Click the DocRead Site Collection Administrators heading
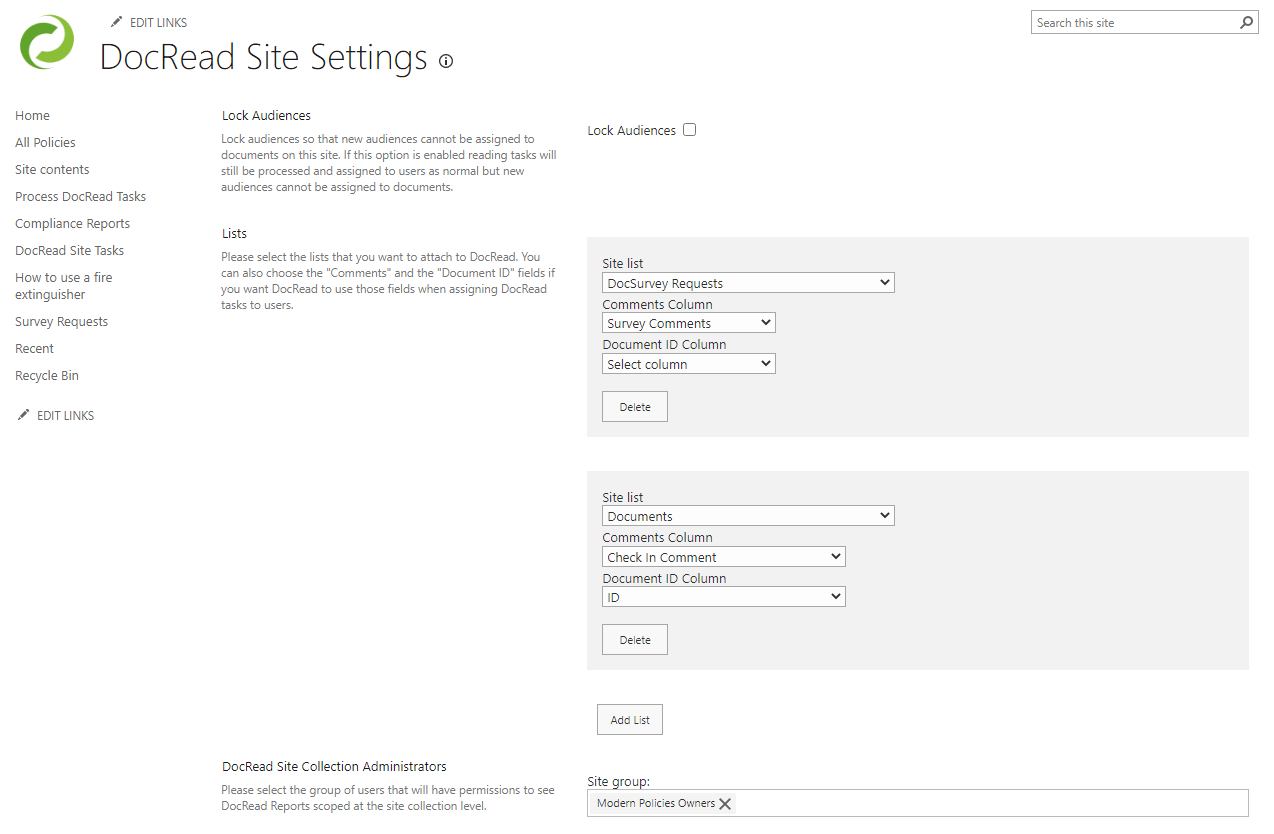Image resolution: width=1274 pixels, height=834 pixels. pos(334,767)
